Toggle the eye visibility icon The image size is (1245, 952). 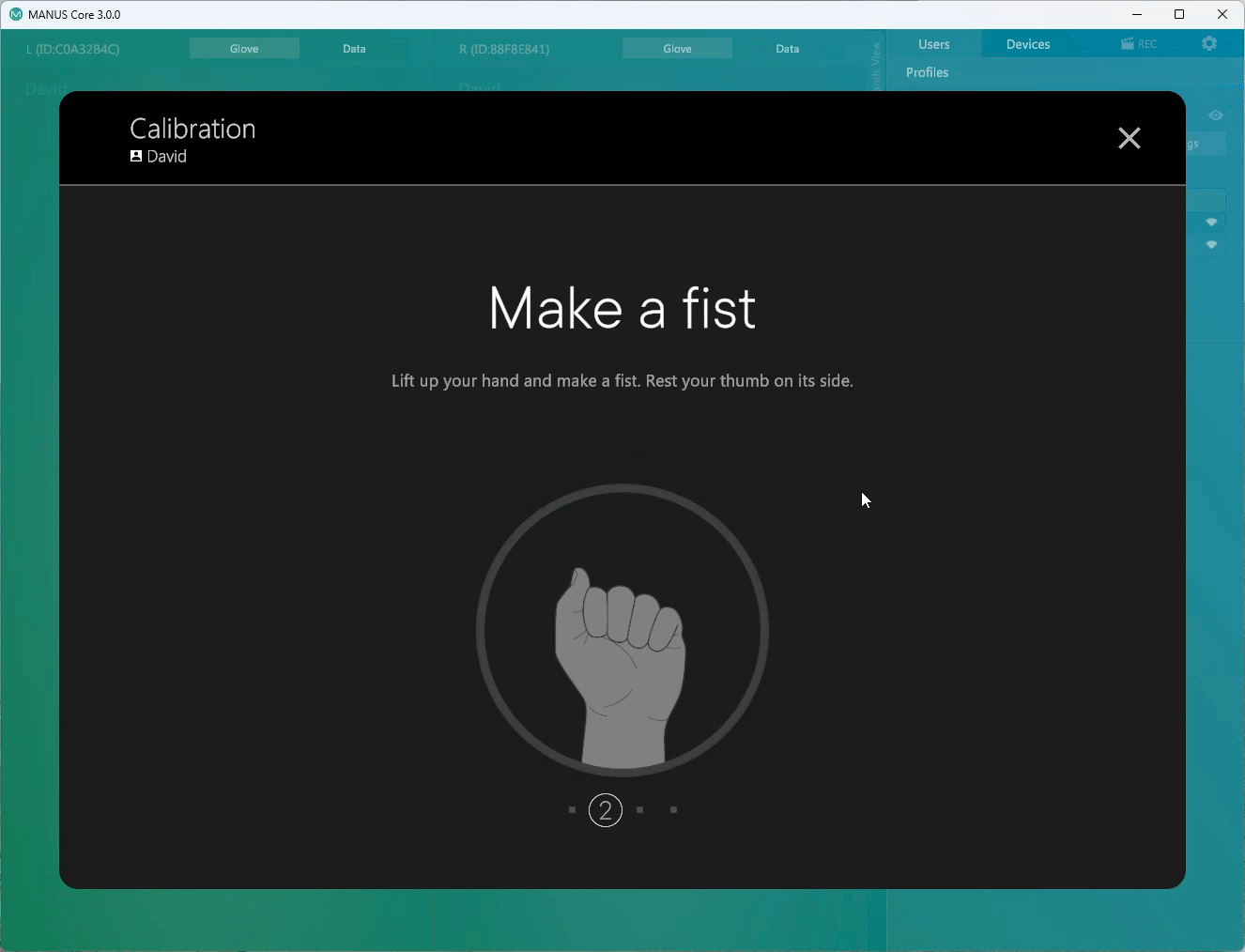(1216, 115)
